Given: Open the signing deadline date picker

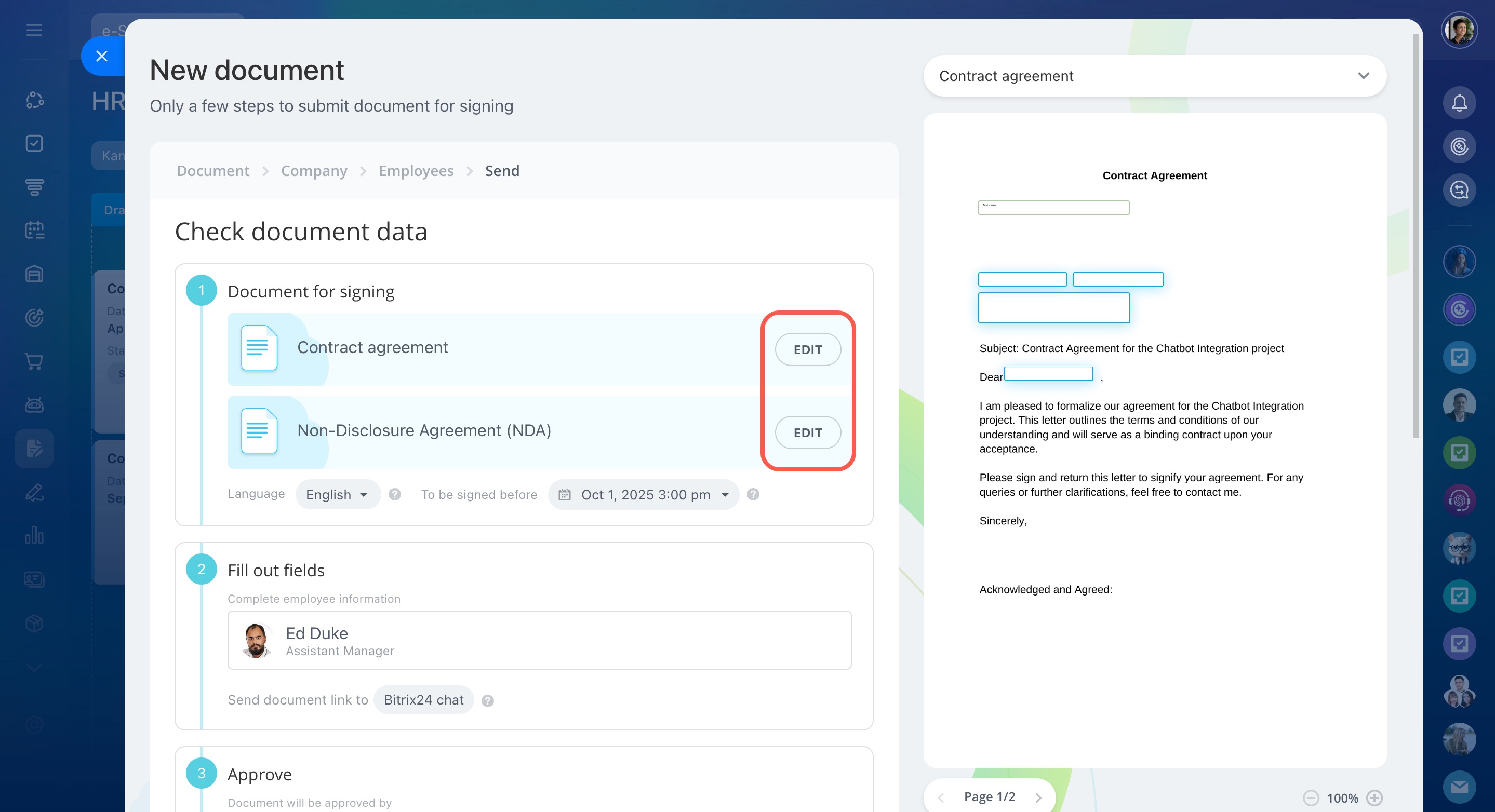Looking at the screenshot, I should point(644,495).
